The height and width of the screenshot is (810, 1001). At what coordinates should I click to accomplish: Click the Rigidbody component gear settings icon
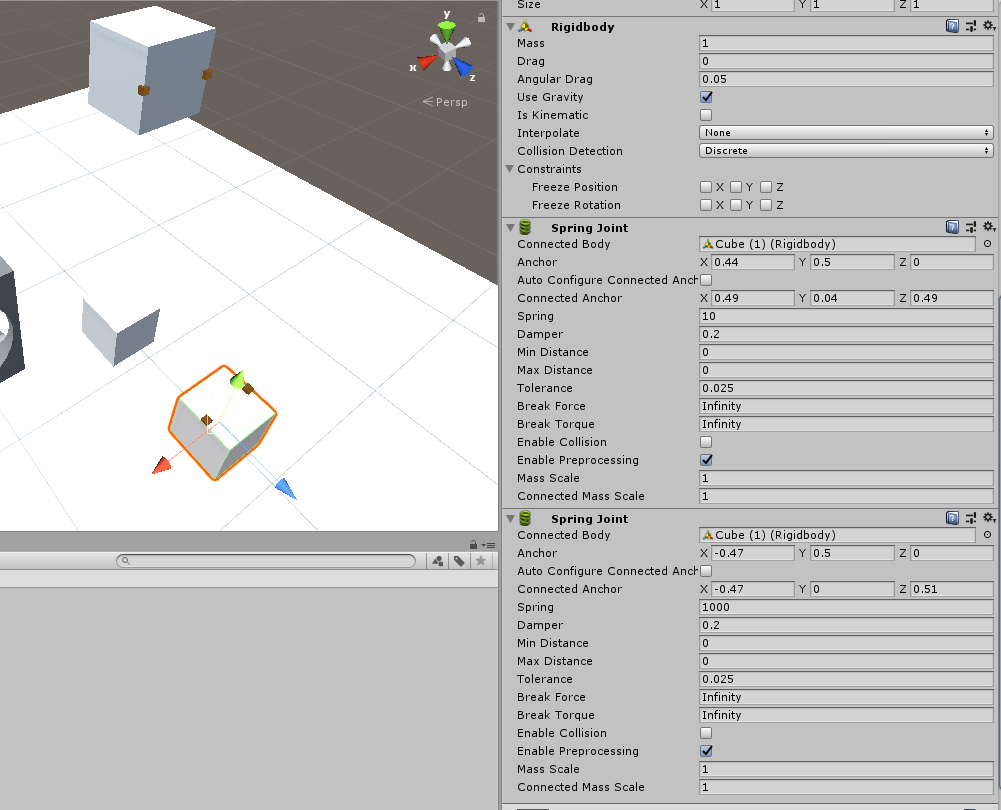point(988,27)
